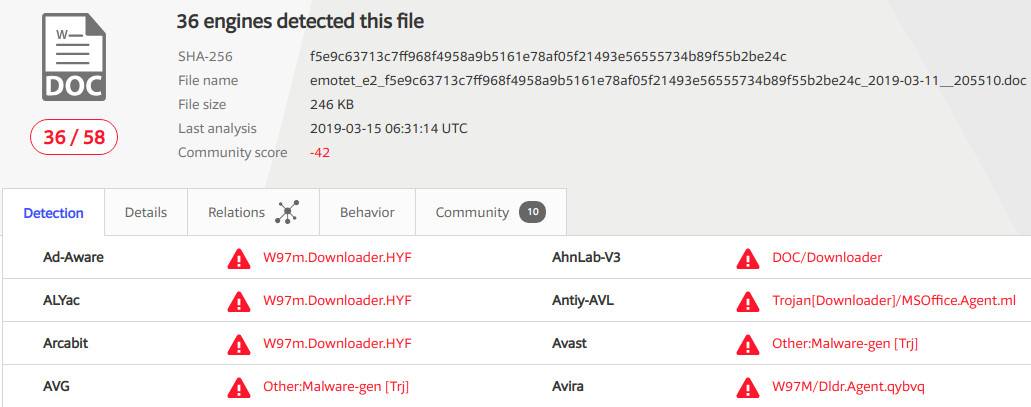Open the Behavior tab

[367, 212]
